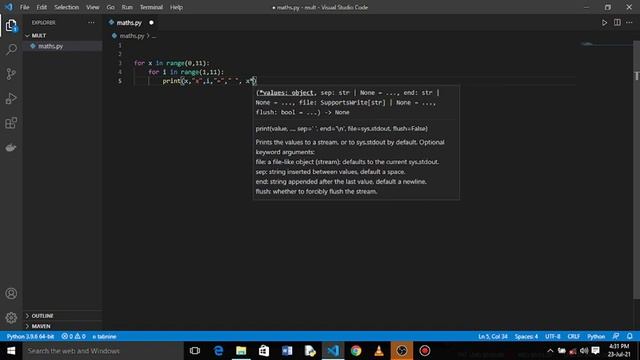
Task: Open the Search view in activity bar
Action: [x=11, y=50]
